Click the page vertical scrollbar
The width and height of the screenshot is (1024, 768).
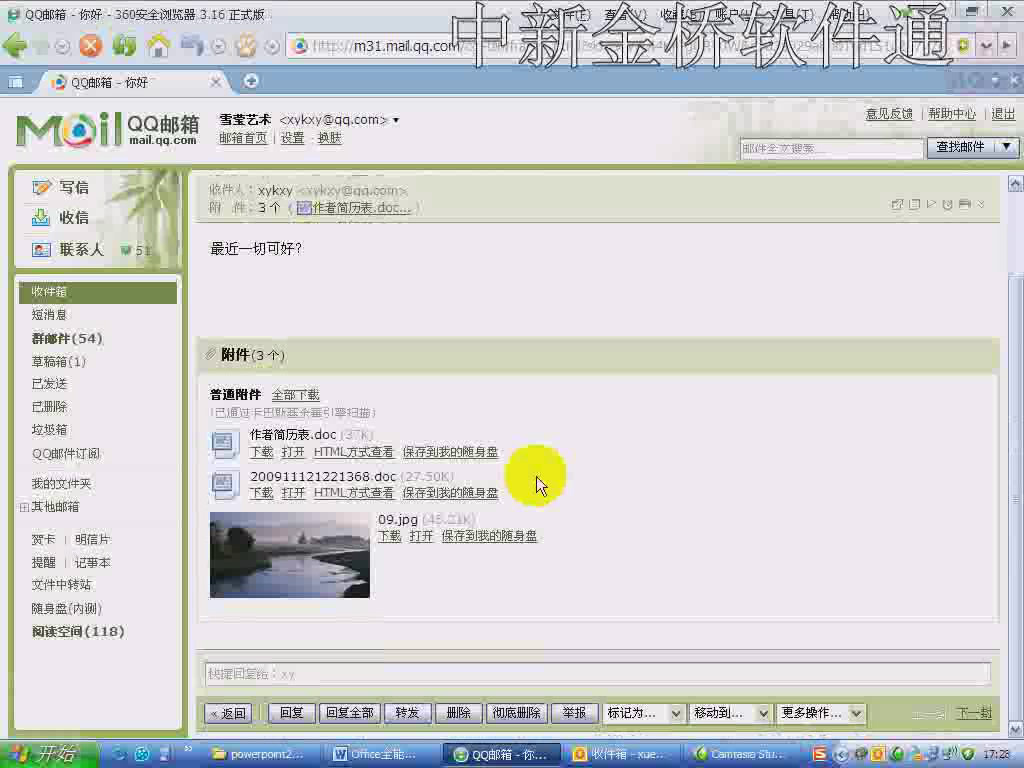point(1016,457)
